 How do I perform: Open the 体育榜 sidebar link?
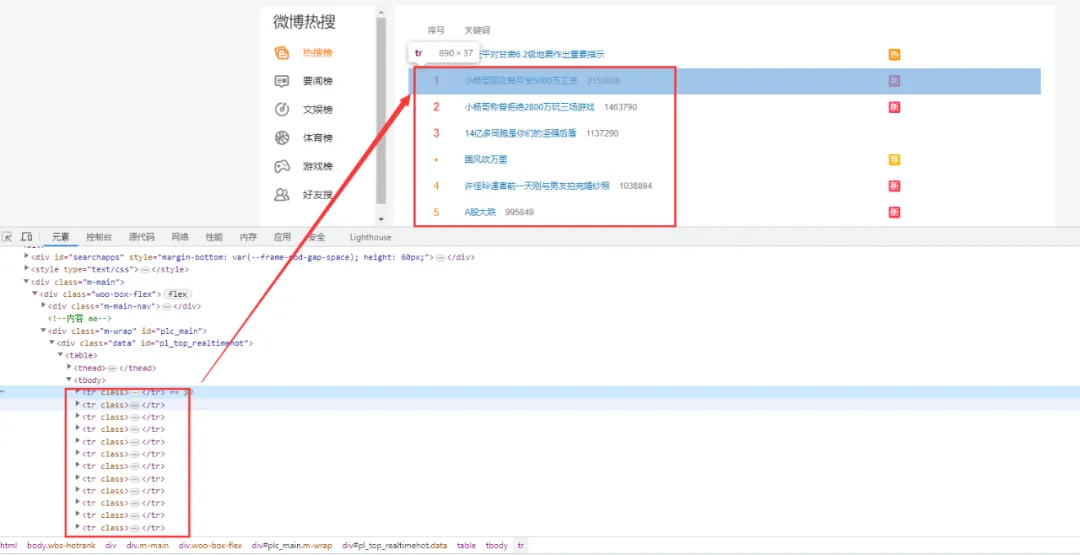pyautogui.click(x=318, y=138)
